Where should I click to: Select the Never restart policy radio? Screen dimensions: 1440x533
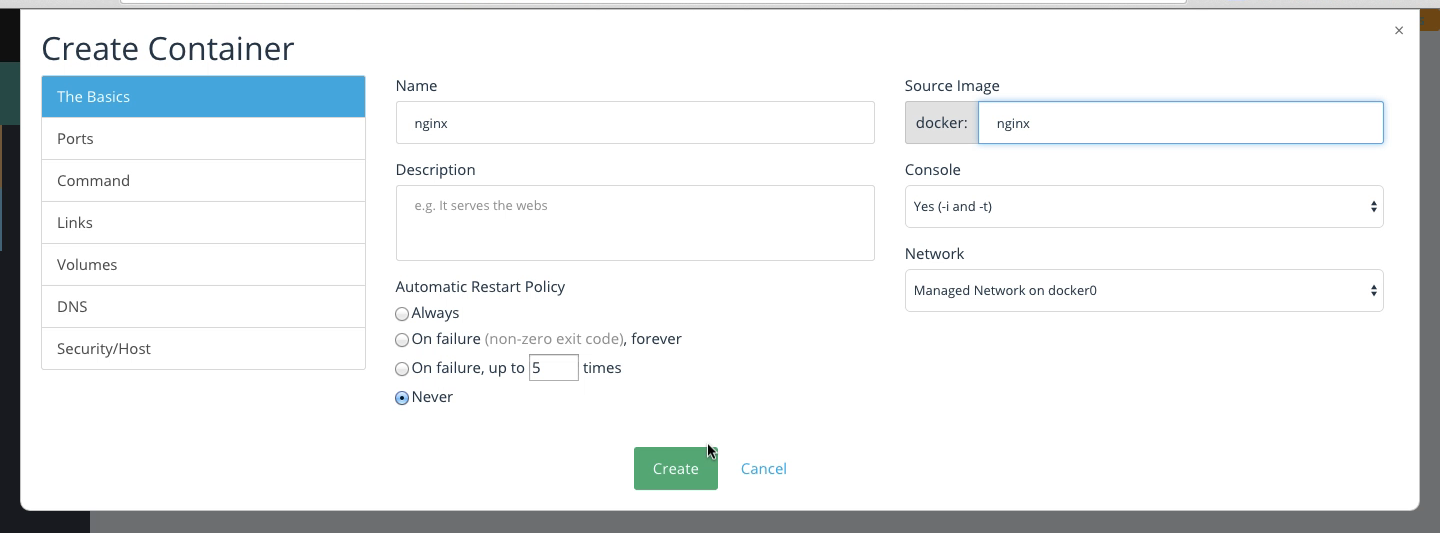click(402, 398)
